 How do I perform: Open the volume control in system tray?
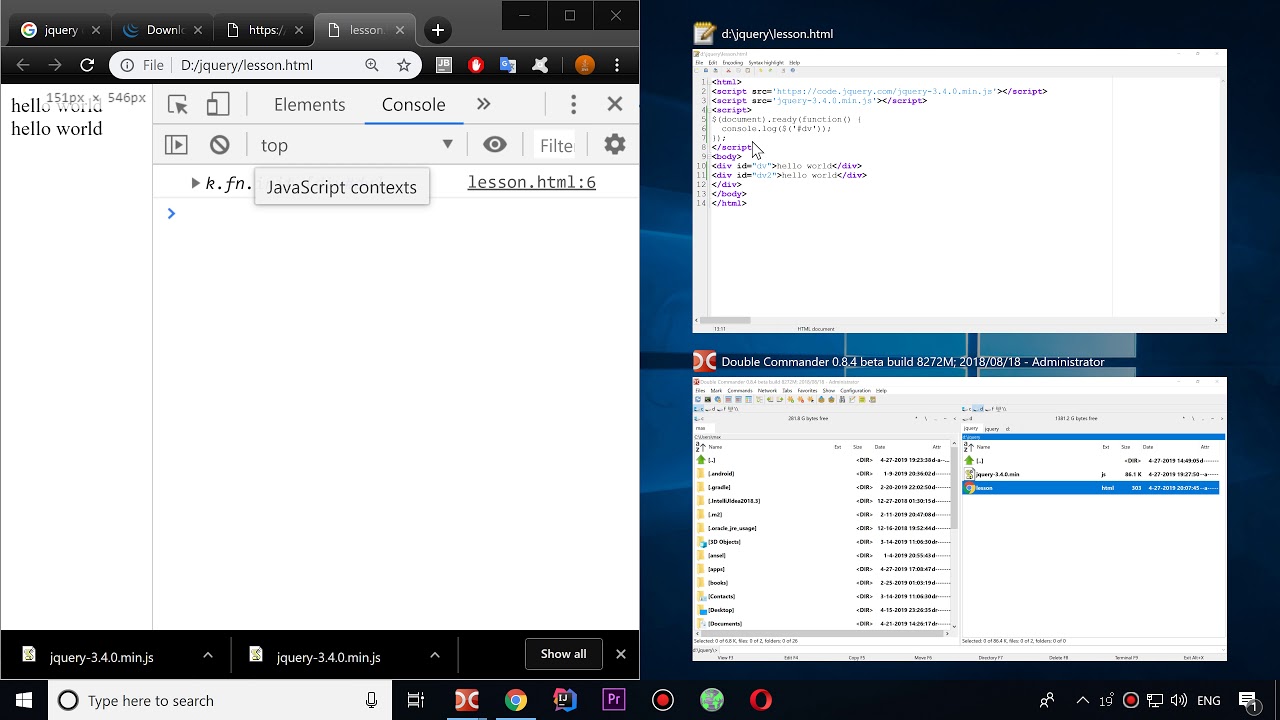[x=1179, y=700]
